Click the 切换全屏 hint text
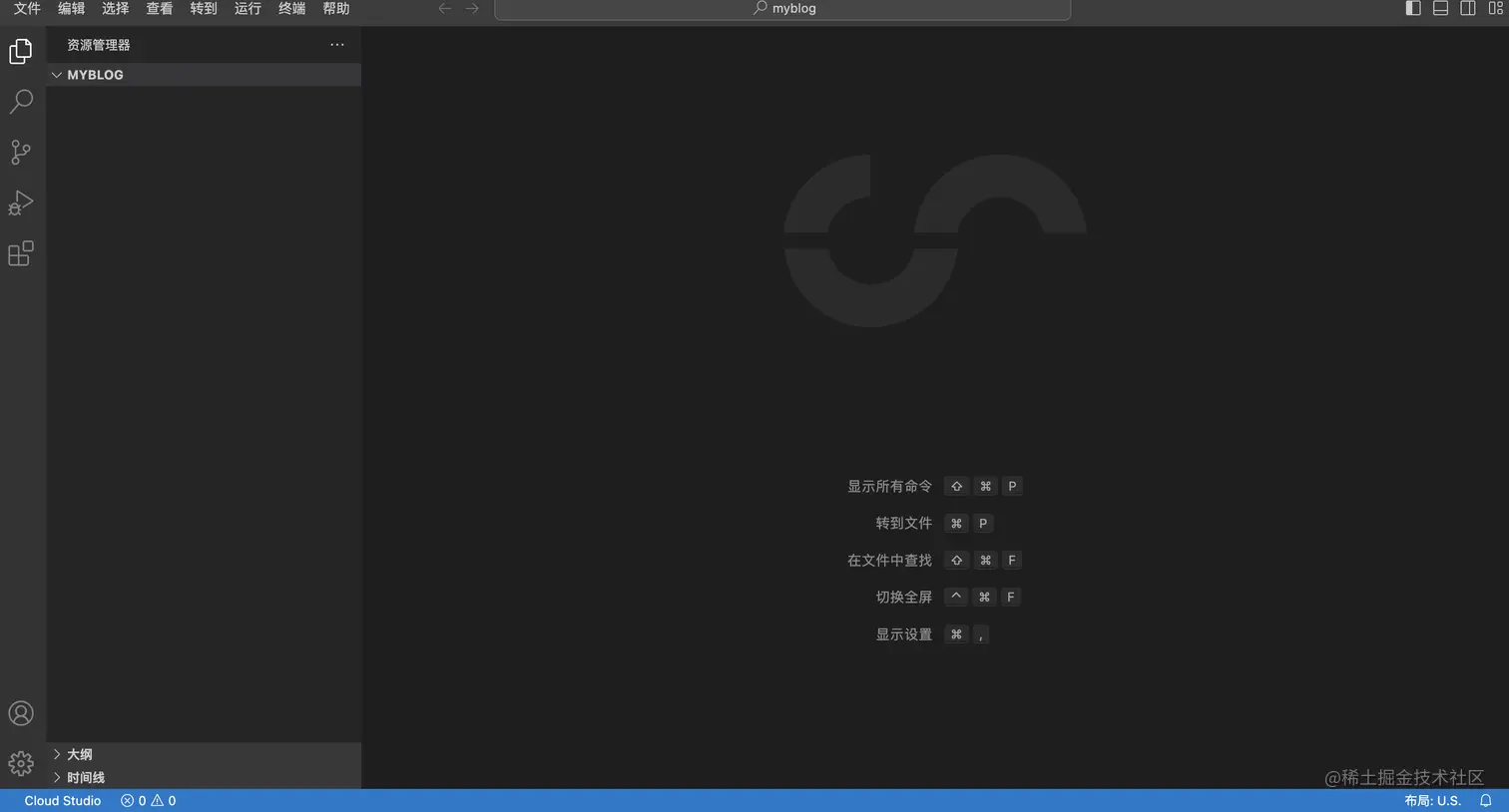 pyautogui.click(x=903, y=598)
